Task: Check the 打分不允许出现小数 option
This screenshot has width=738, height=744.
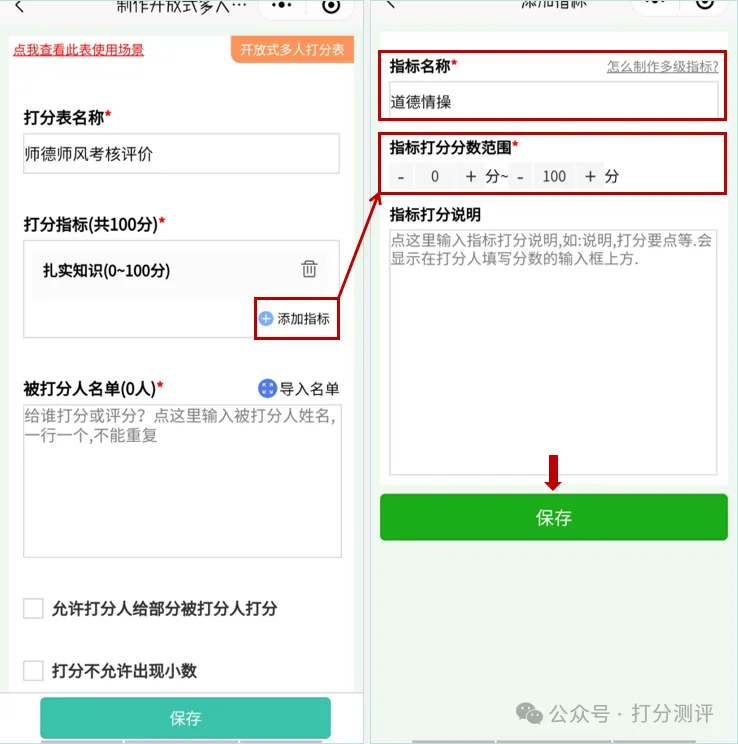Action: (33, 670)
